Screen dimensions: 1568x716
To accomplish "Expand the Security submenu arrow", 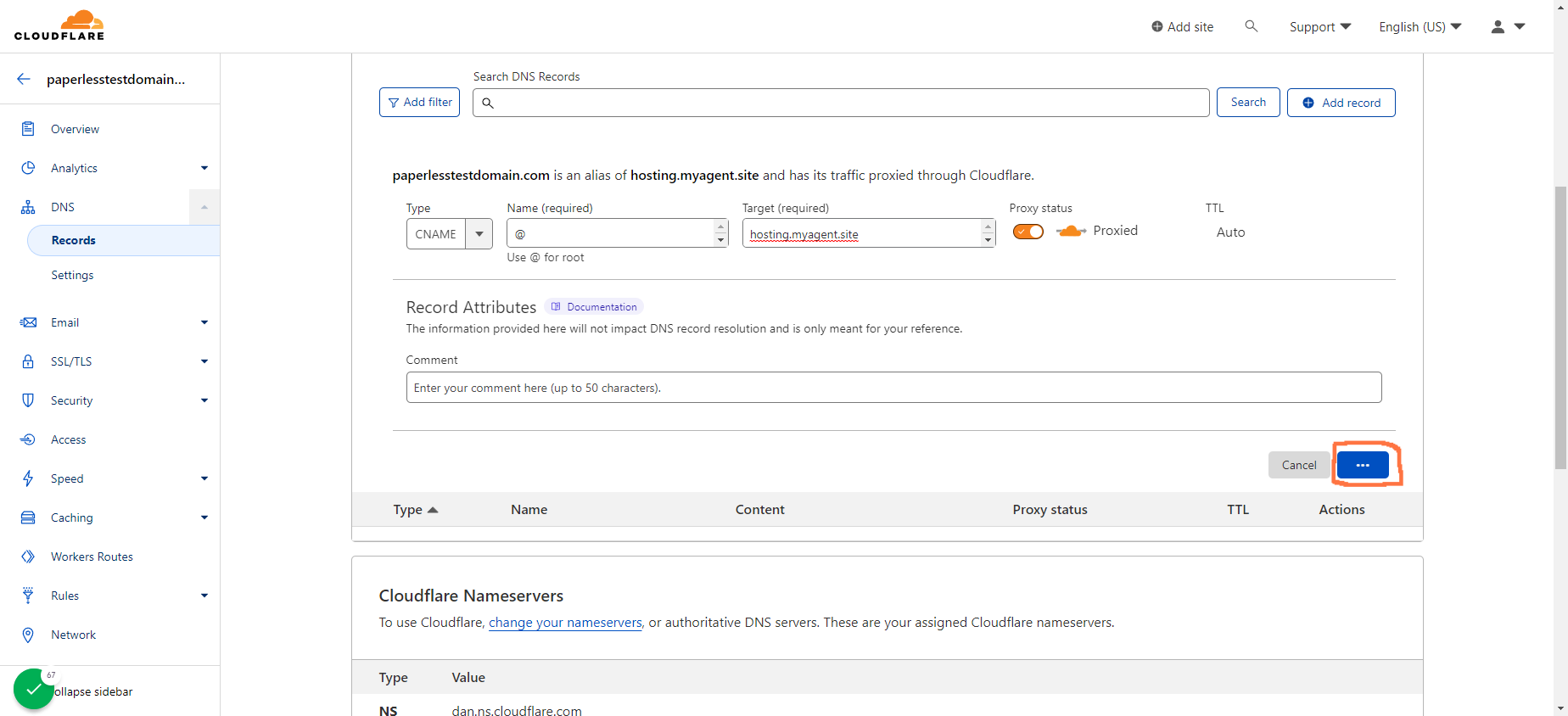I will click(204, 400).
